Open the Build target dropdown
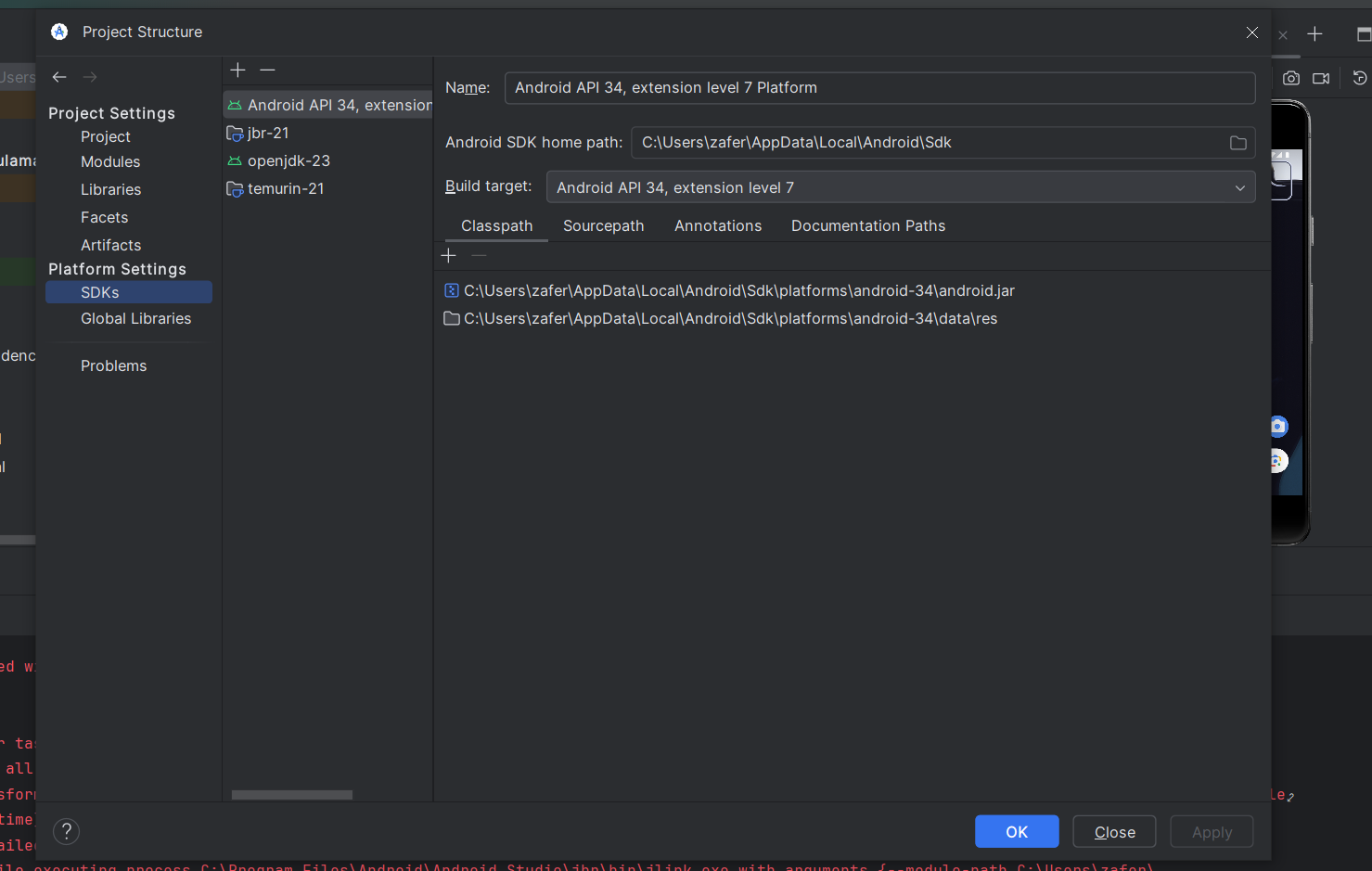This screenshot has width=1372, height=871. pos(901,187)
